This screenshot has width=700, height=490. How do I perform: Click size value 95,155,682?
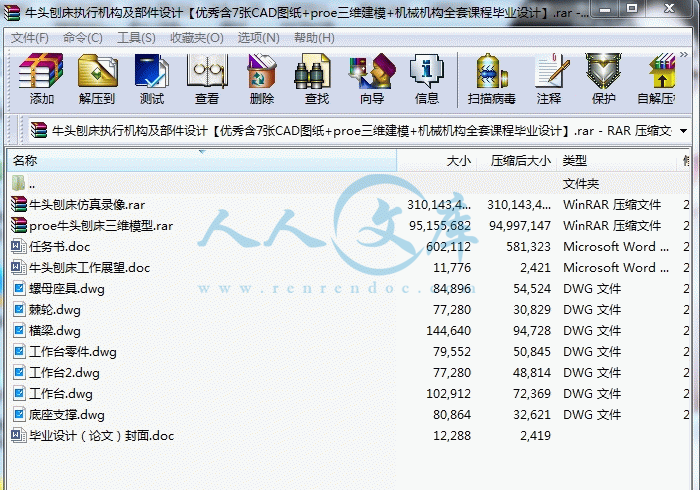[x=440, y=225]
